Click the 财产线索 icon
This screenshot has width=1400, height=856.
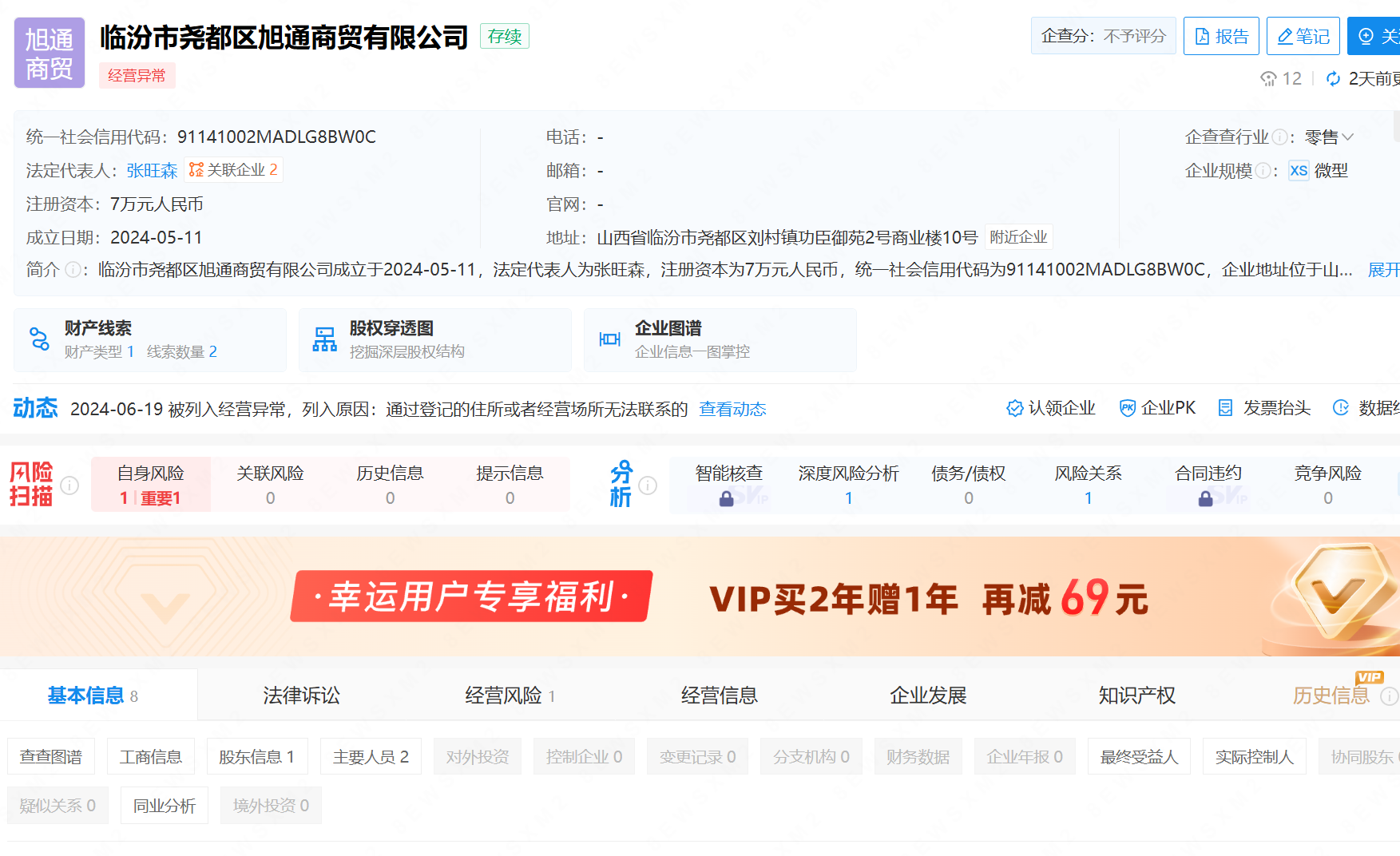click(39, 339)
